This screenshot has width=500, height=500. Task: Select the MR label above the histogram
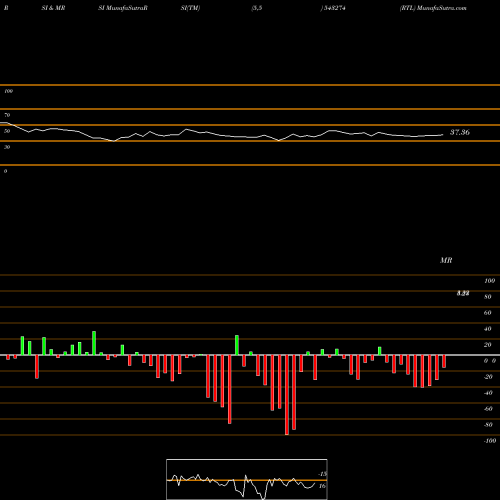click(446, 260)
